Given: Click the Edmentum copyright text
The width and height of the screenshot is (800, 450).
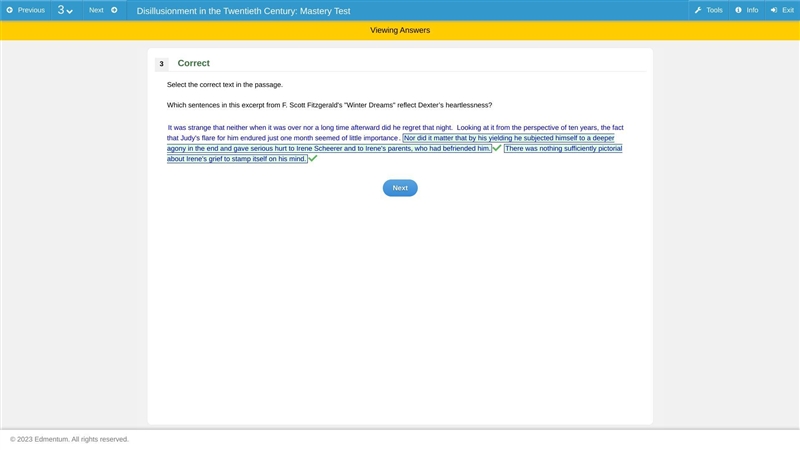Looking at the screenshot, I should coord(69,439).
